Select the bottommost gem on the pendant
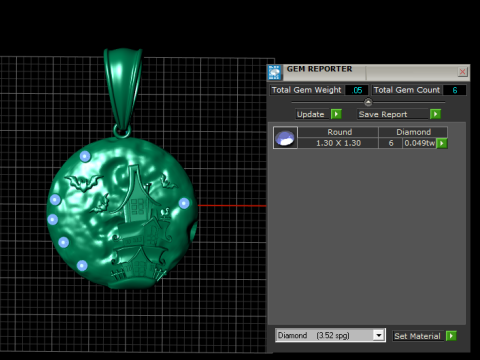This screenshot has width=480, height=360. (x=82, y=266)
